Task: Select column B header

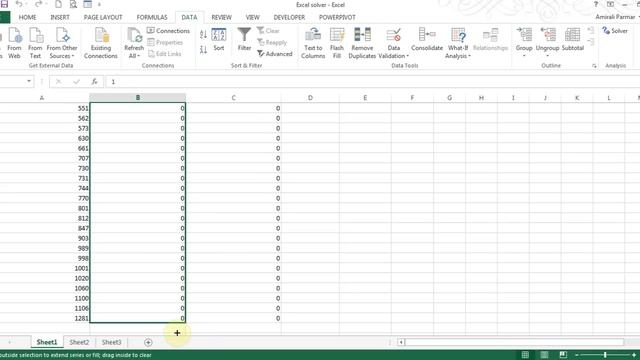Action: coord(138,98)
